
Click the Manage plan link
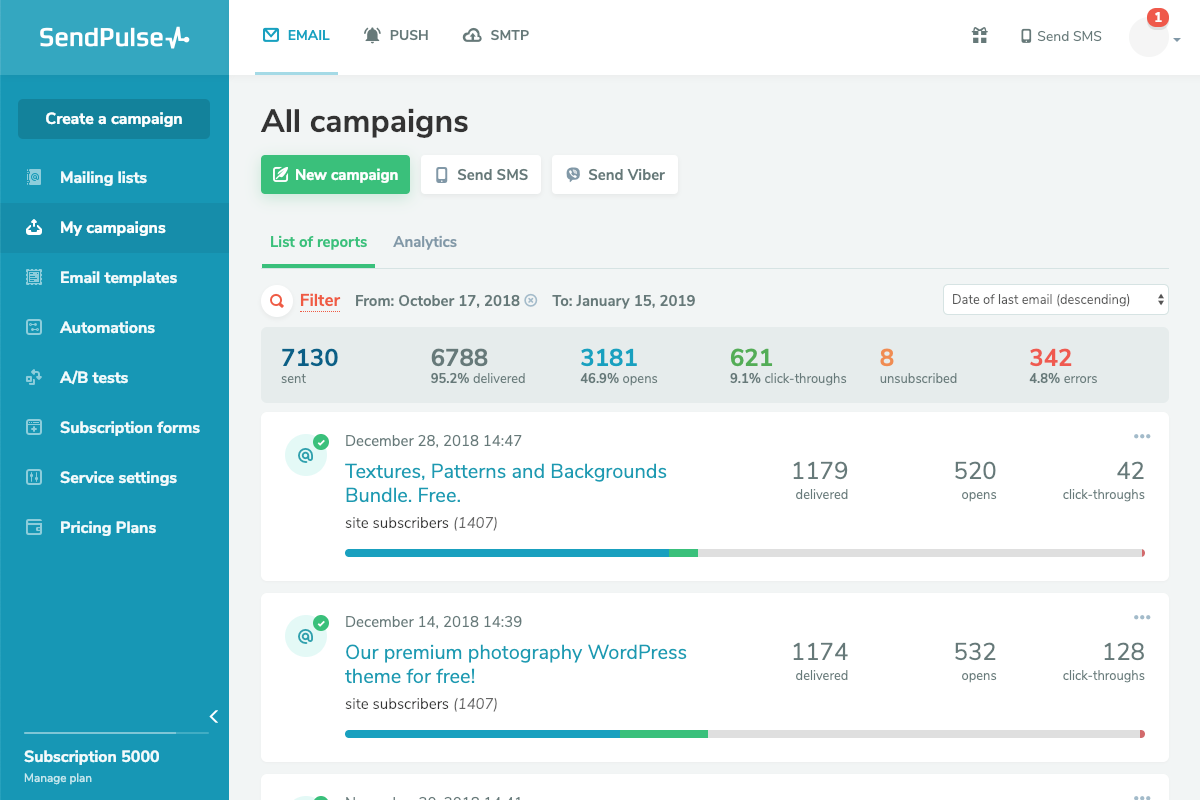point(58,778)
